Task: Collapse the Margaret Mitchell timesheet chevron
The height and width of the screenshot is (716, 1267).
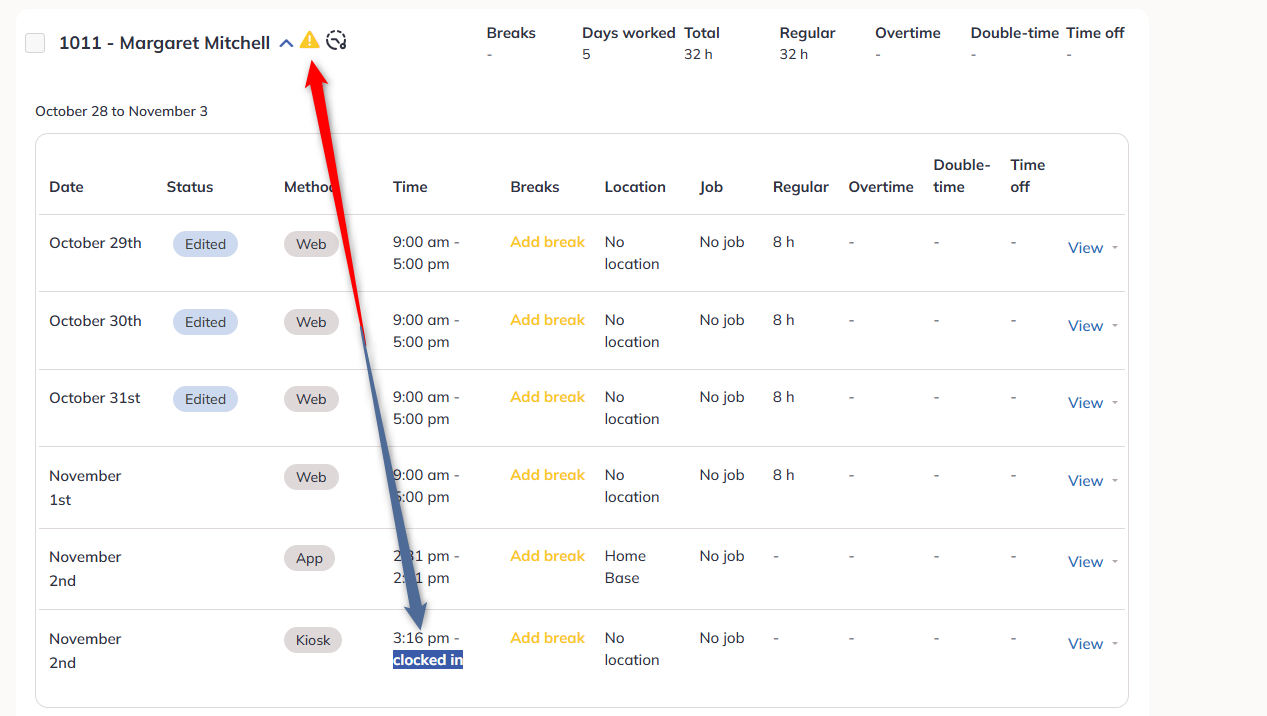Action: 287,43
